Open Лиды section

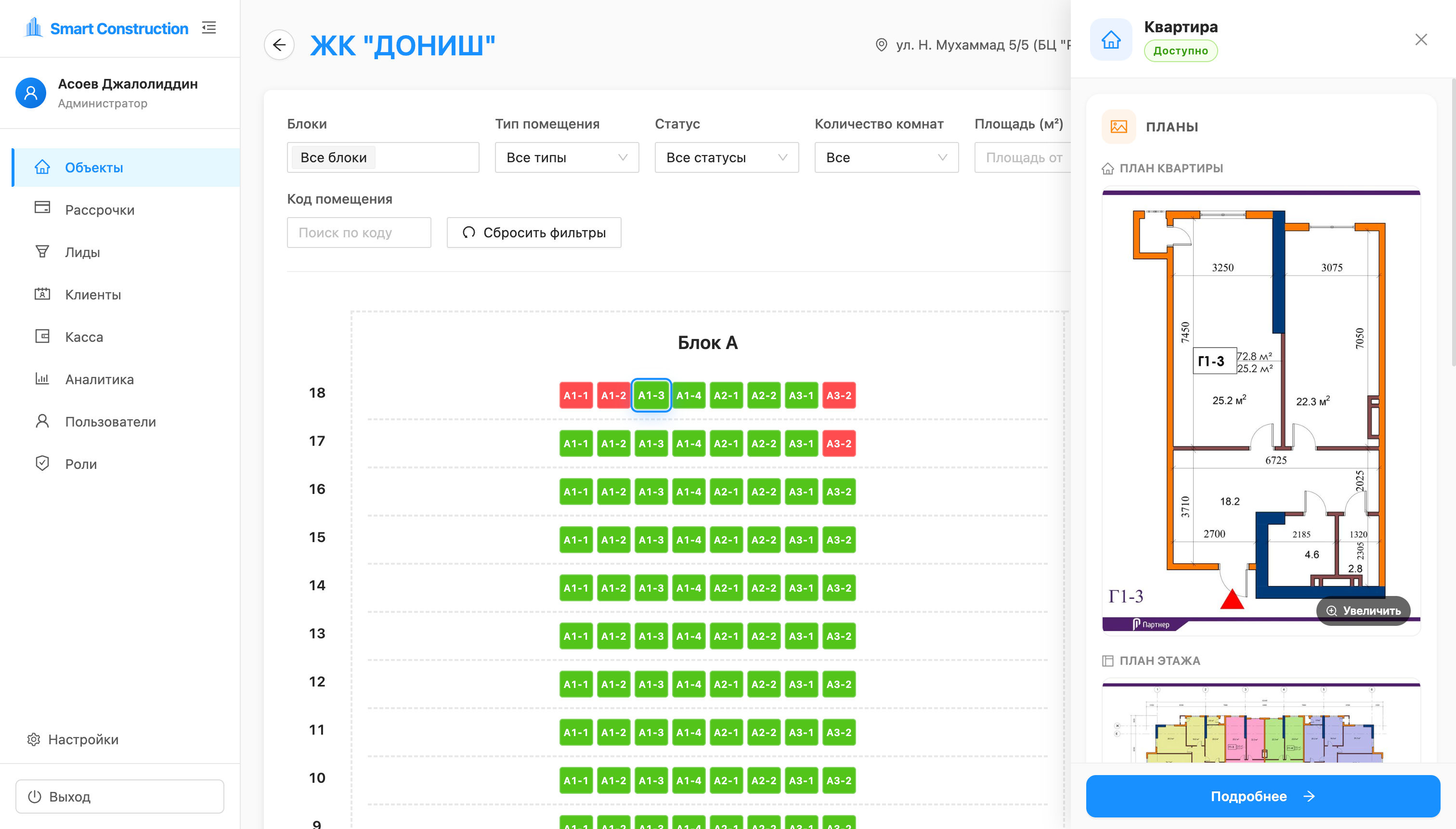click(x=126, y=252)
